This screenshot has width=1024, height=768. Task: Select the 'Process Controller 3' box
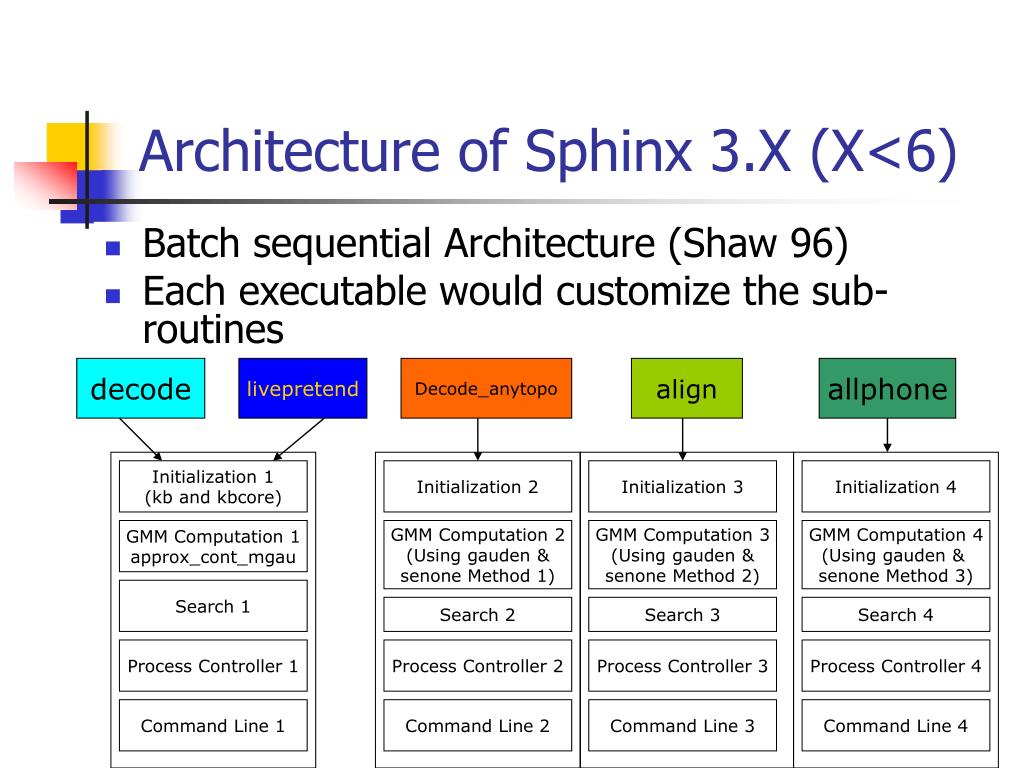tap(682, 666)
